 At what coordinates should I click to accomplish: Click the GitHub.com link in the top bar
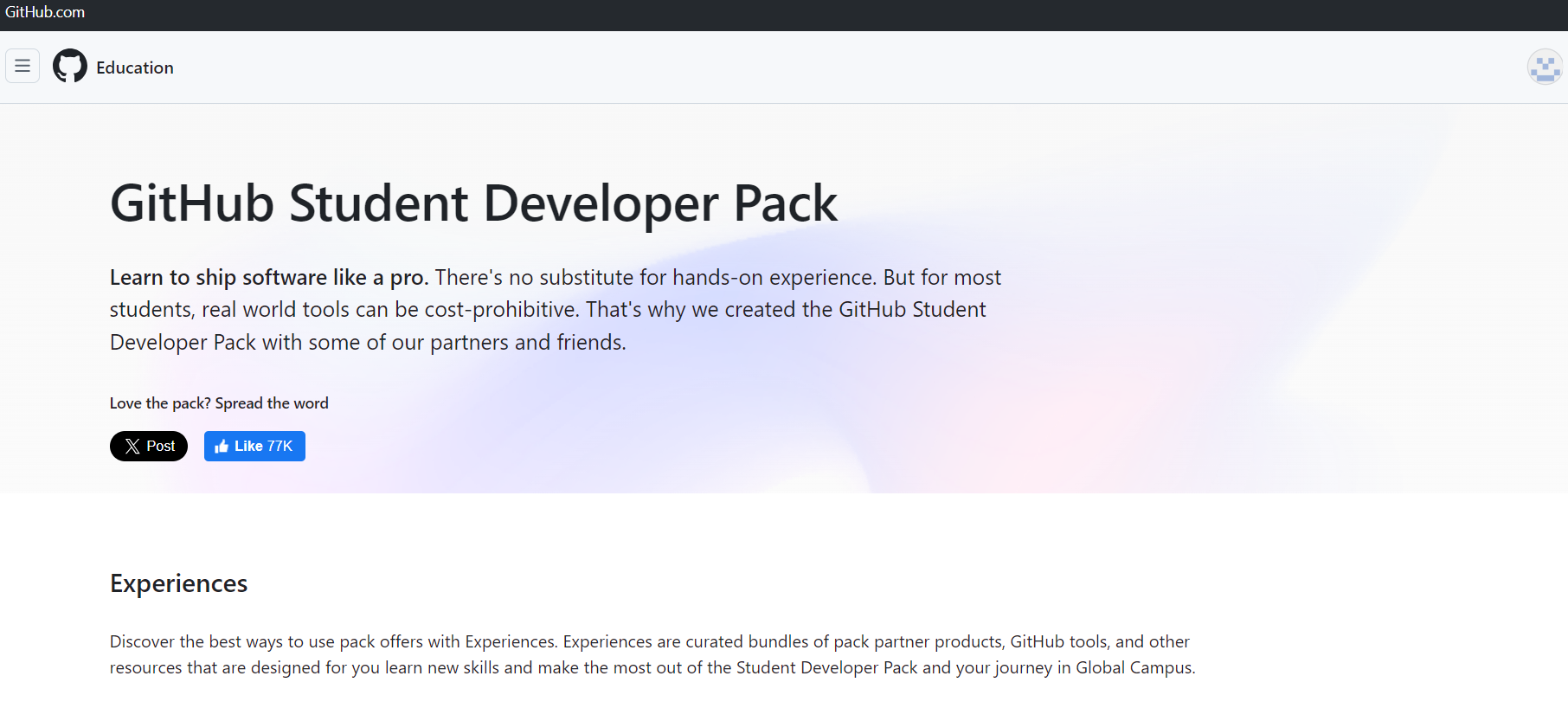45,12
